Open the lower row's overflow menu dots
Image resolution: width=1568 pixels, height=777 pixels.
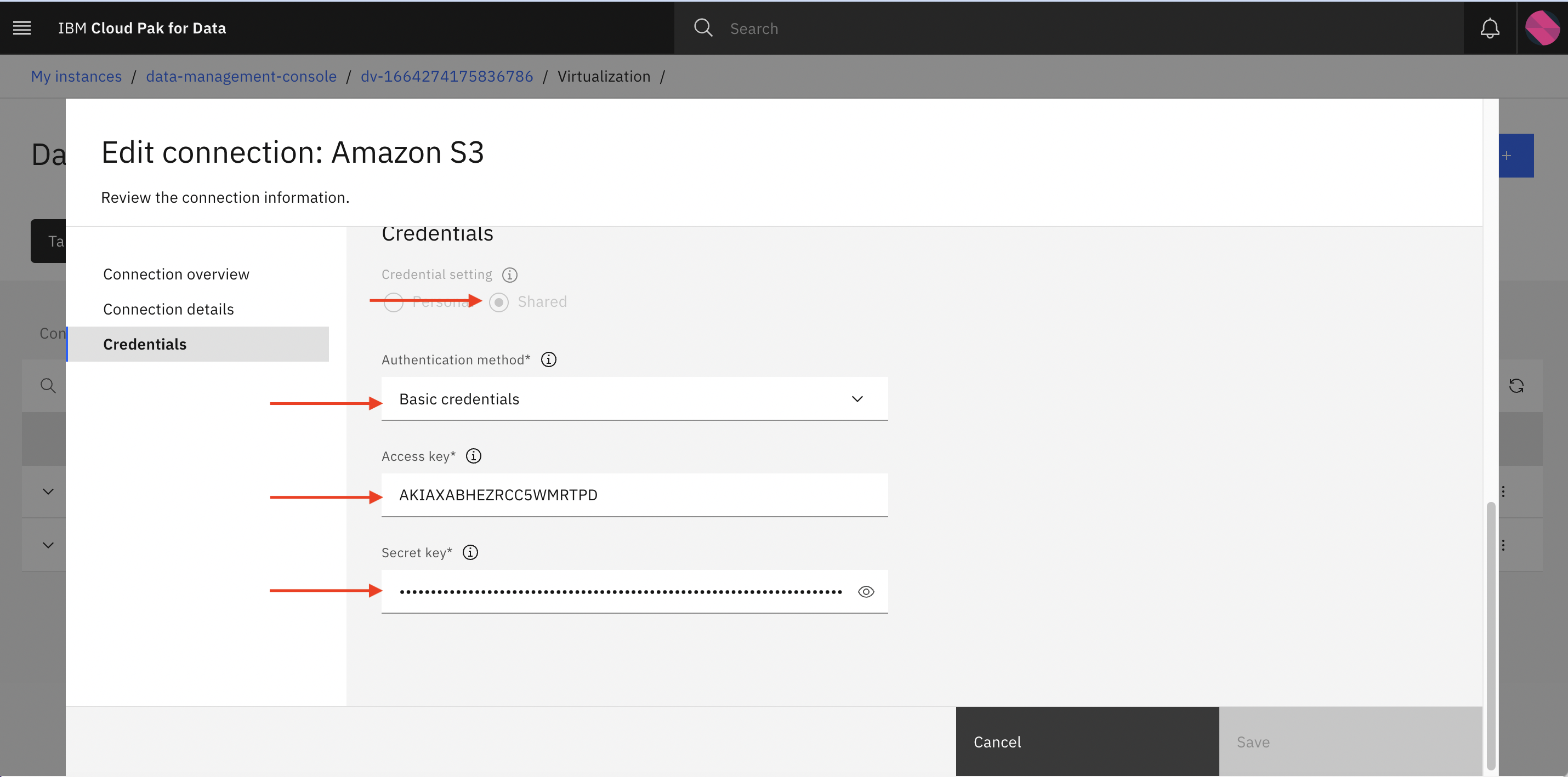point(1503,545)
